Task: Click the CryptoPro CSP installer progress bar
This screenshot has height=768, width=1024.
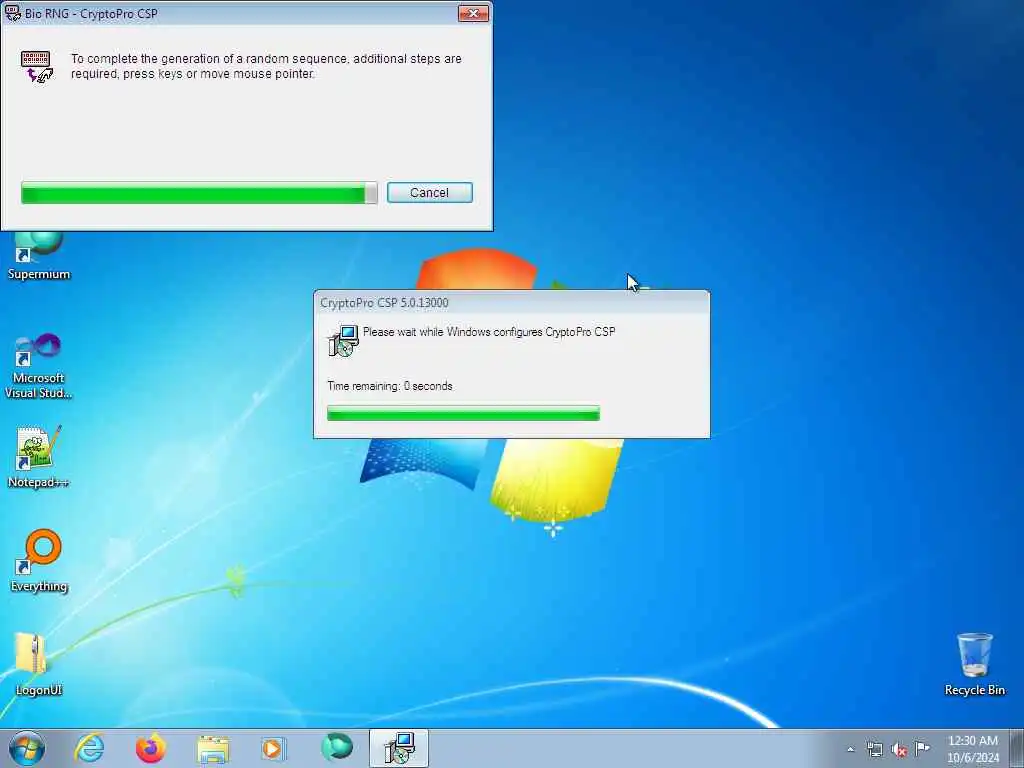Action: coord(463,413)
